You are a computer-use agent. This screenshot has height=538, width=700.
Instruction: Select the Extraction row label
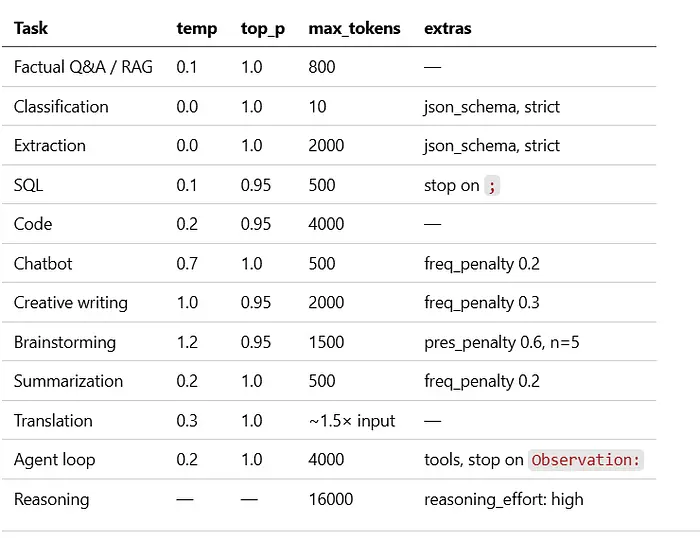click(x=50, y=145)
